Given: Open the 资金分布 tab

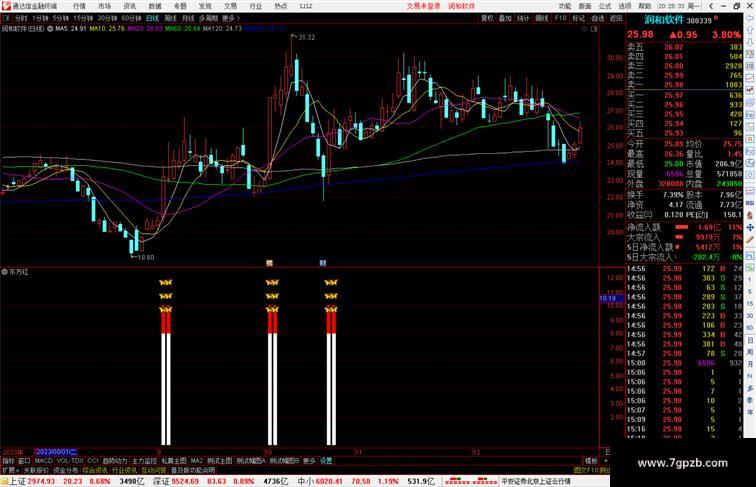Looking at the screenshot, I should 66,470.
